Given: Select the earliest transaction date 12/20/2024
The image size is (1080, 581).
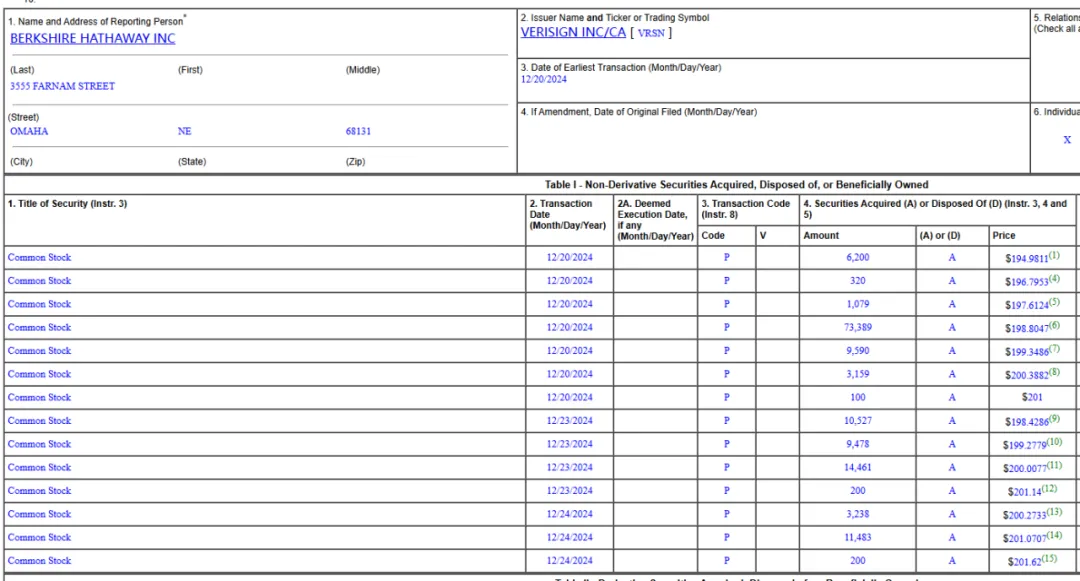Looking at the screenshot, I should tap(543, 79).
